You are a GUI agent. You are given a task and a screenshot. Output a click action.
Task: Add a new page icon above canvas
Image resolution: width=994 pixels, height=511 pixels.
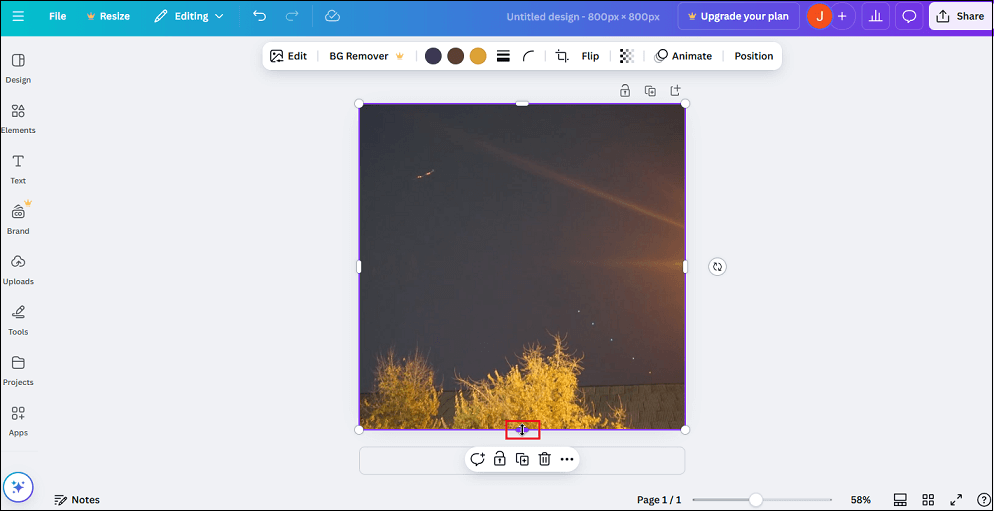[x=675, y=90]
